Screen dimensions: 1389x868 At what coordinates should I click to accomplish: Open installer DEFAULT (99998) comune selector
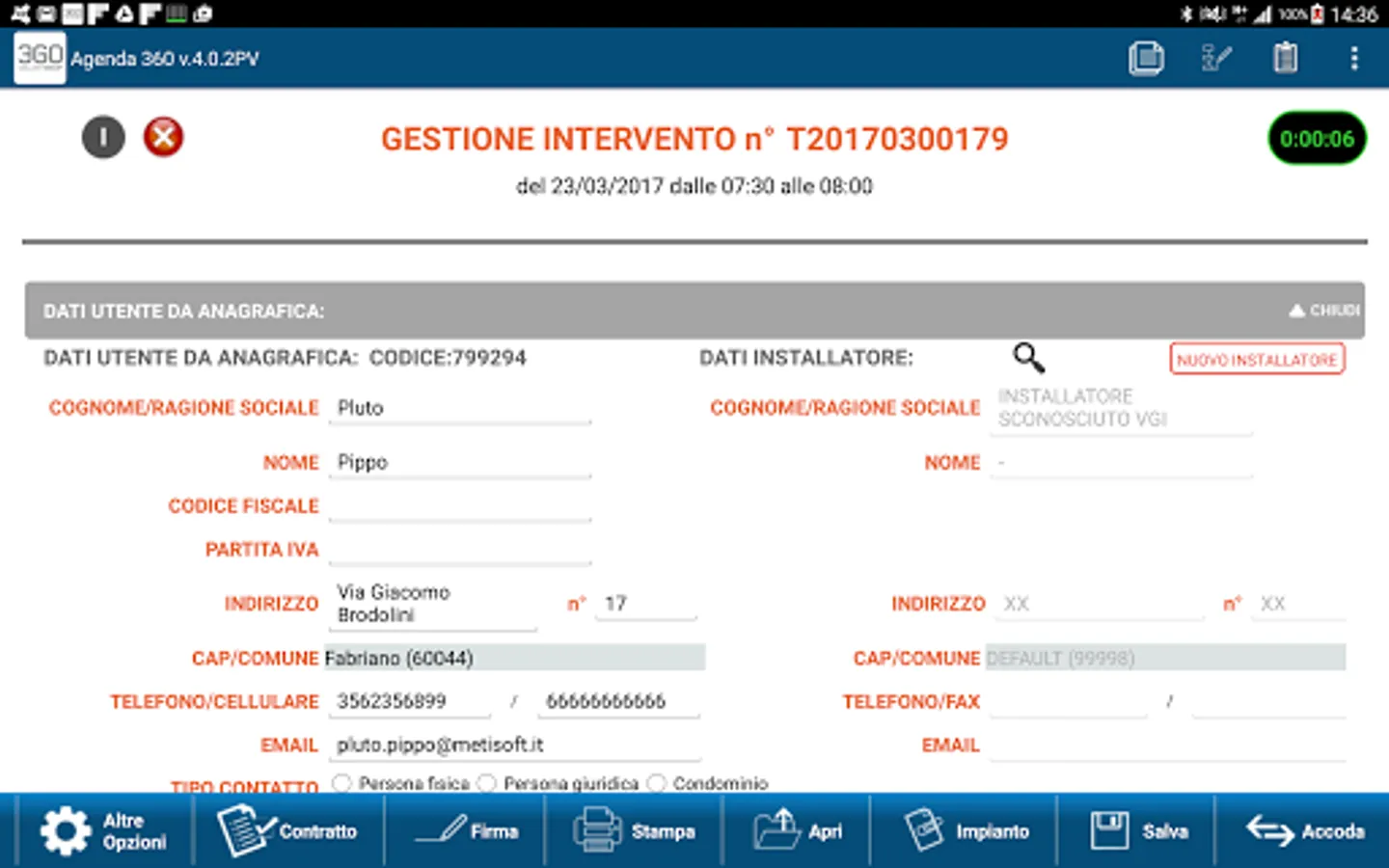coord(1165,658)
